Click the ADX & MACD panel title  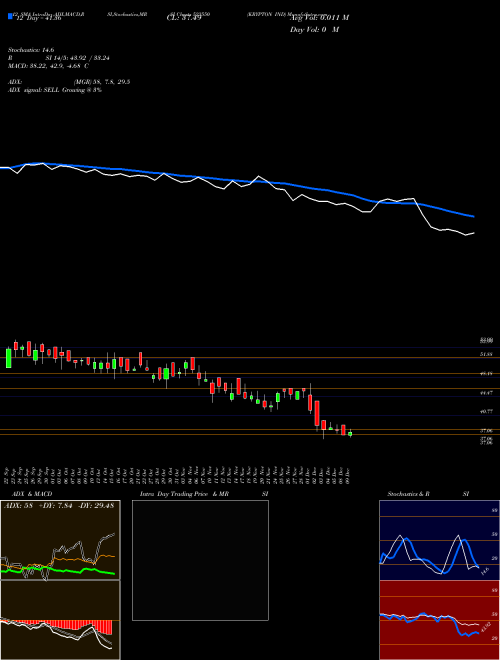pyautogui.click(x=32, y=494)
